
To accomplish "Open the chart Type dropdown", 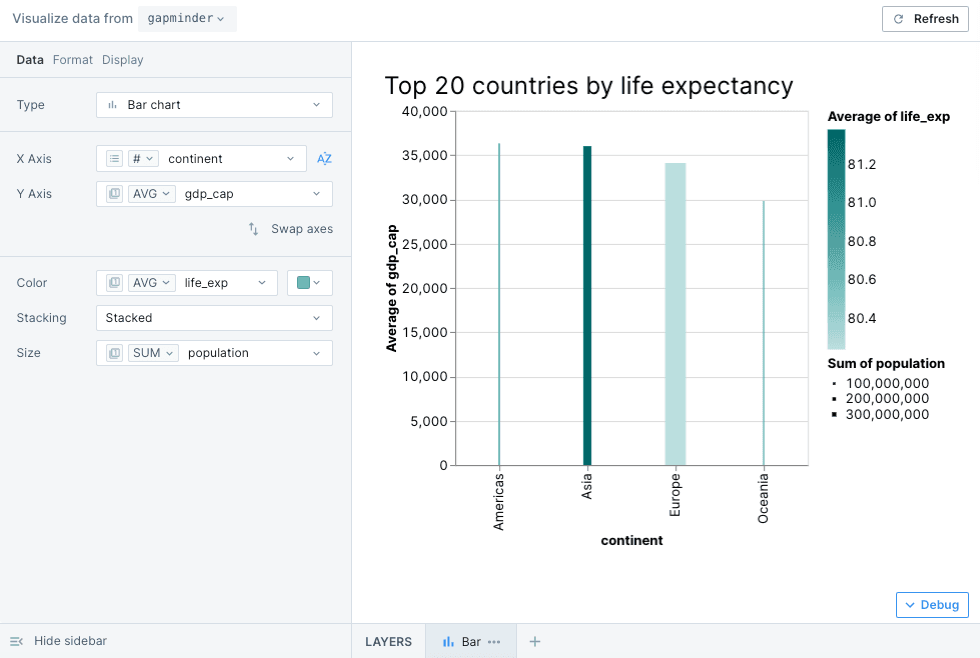I will pos(214,105).
